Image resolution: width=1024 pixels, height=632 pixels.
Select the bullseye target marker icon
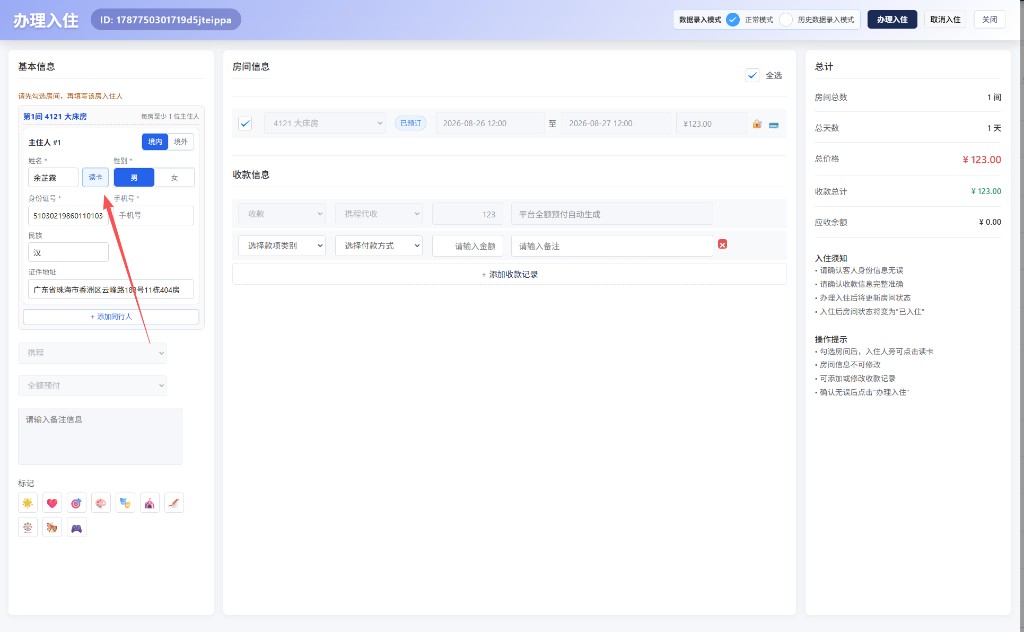point(76,503)
